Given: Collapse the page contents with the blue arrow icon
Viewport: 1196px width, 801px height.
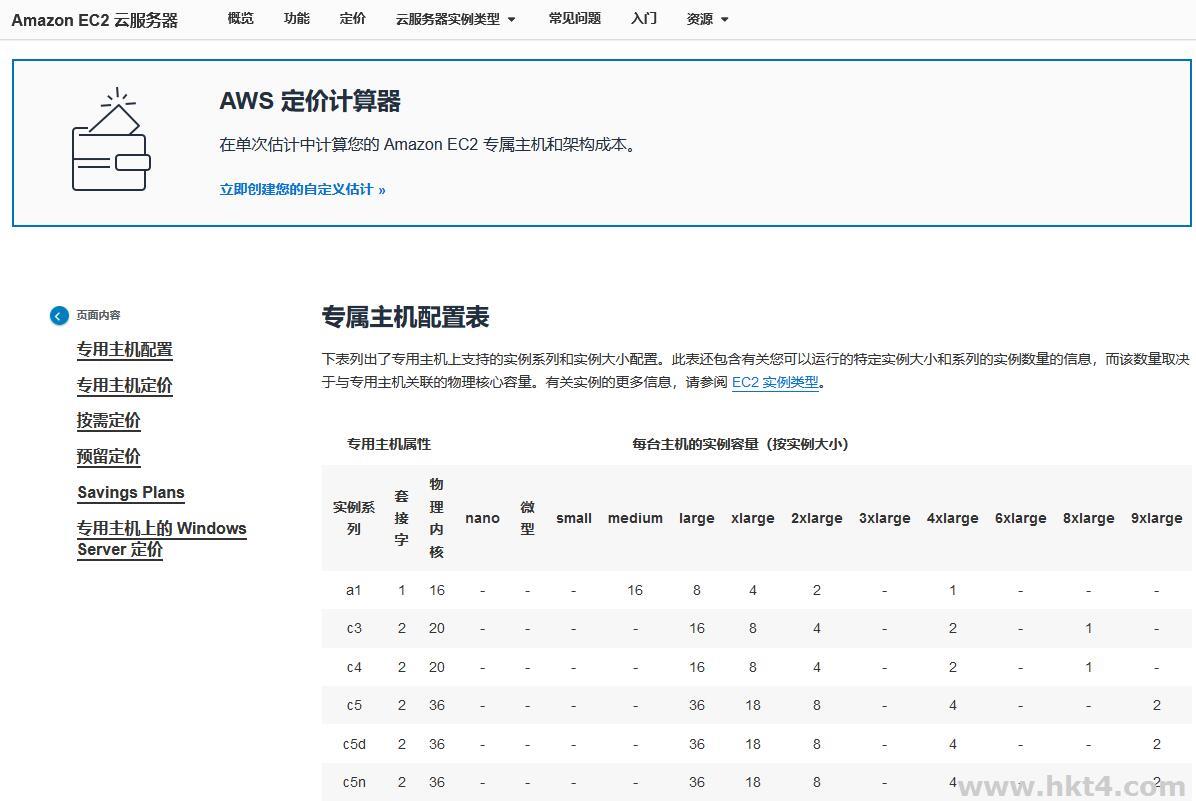Looking at the screenshot, I should (x=59, y=315).
